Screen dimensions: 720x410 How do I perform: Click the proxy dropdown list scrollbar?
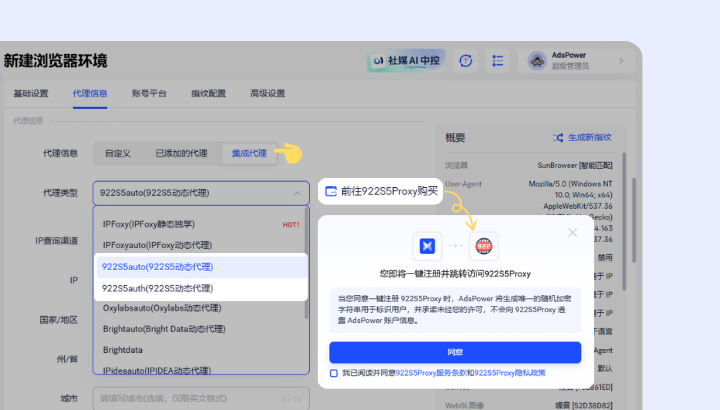pos(306,263)
